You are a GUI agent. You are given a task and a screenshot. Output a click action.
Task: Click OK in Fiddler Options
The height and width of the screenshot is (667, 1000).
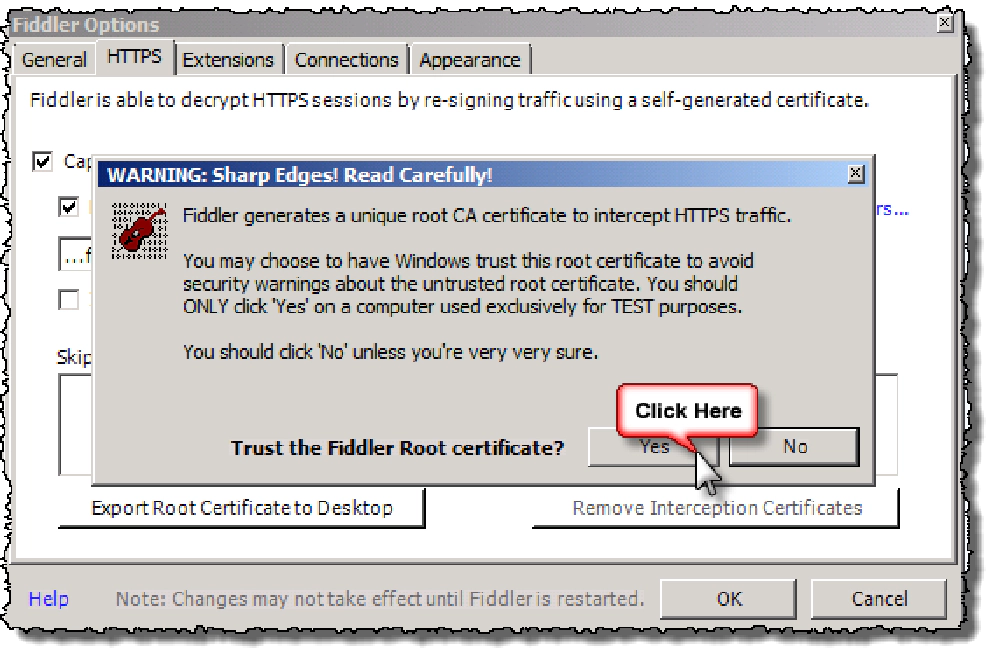tap(729, 599)
